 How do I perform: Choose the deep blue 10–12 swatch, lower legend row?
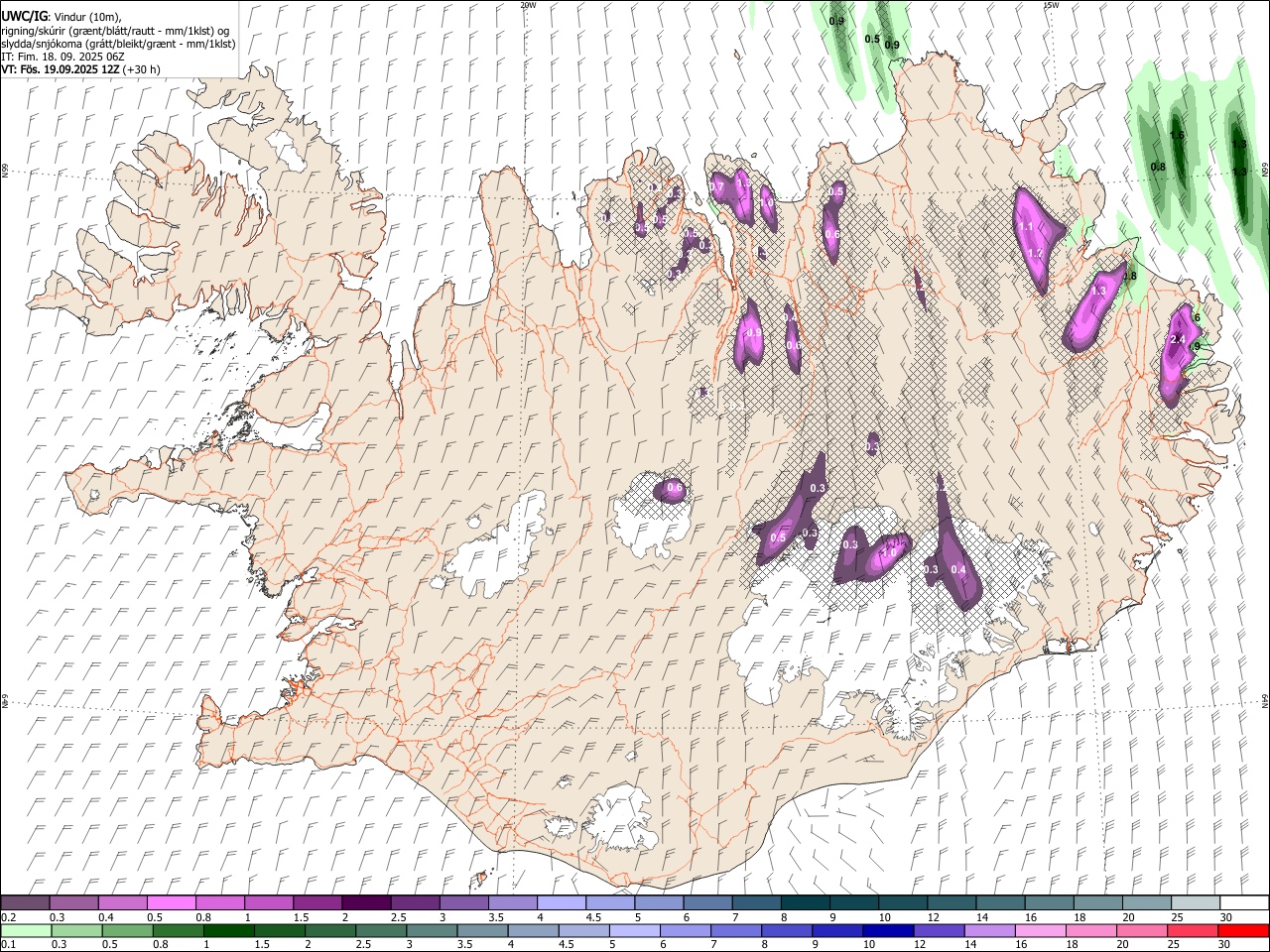888,931
